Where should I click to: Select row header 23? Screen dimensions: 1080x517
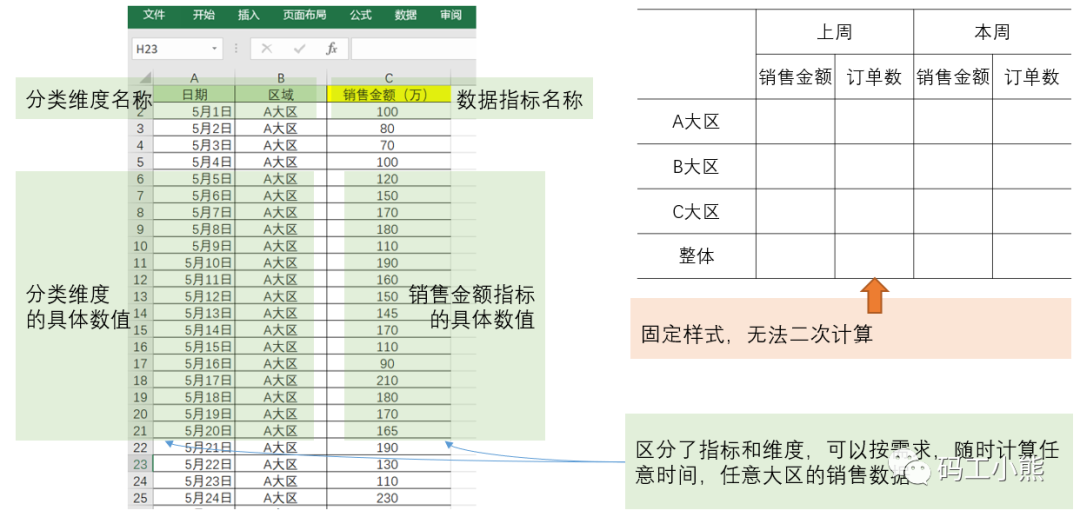[141, 464]
